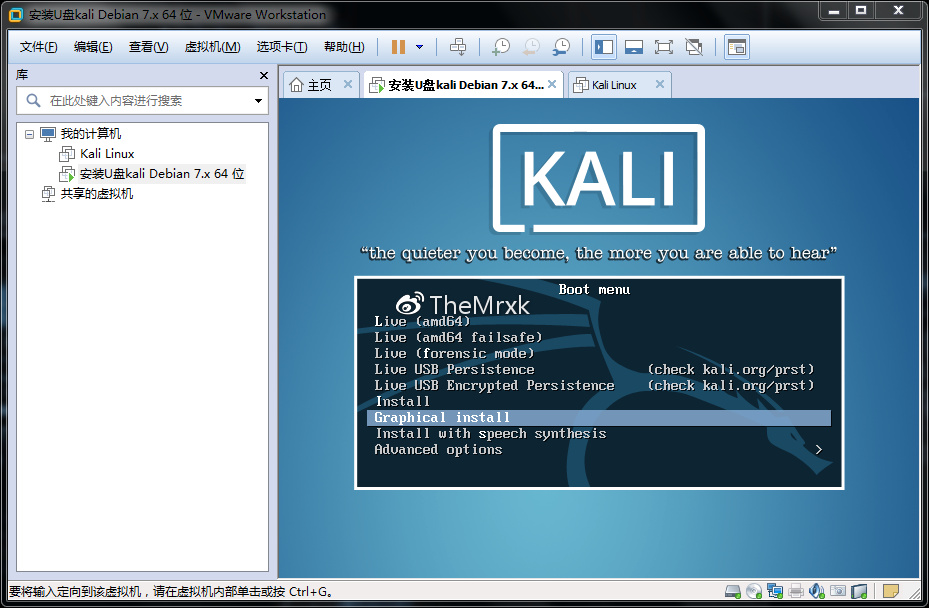
Task: Open the 选项卡(T) menu
Action: pyautogui.click(x=281, y=47)
